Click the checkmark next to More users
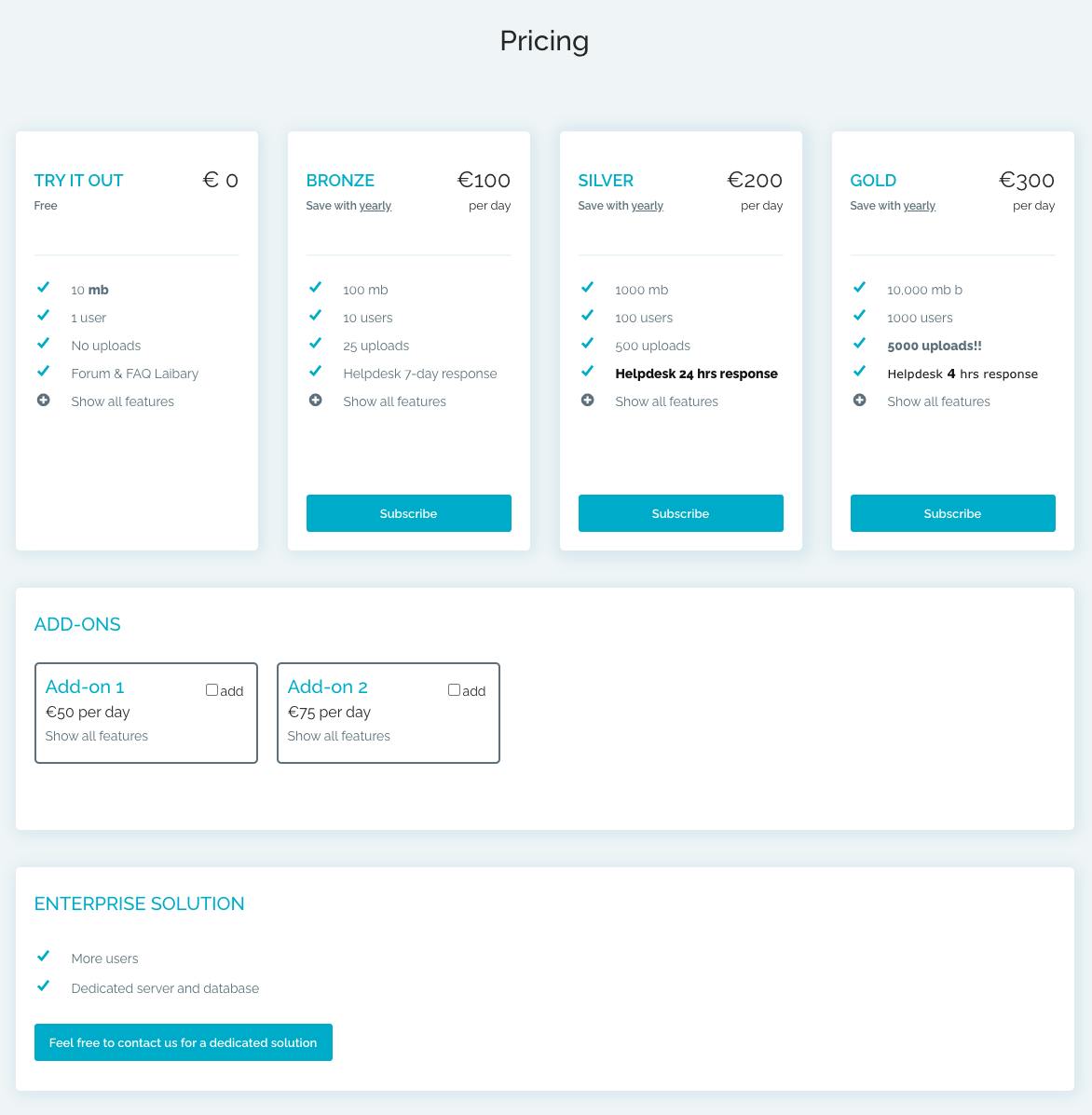The height and width of the screenshot is (1115, 1092). point(43,957)
